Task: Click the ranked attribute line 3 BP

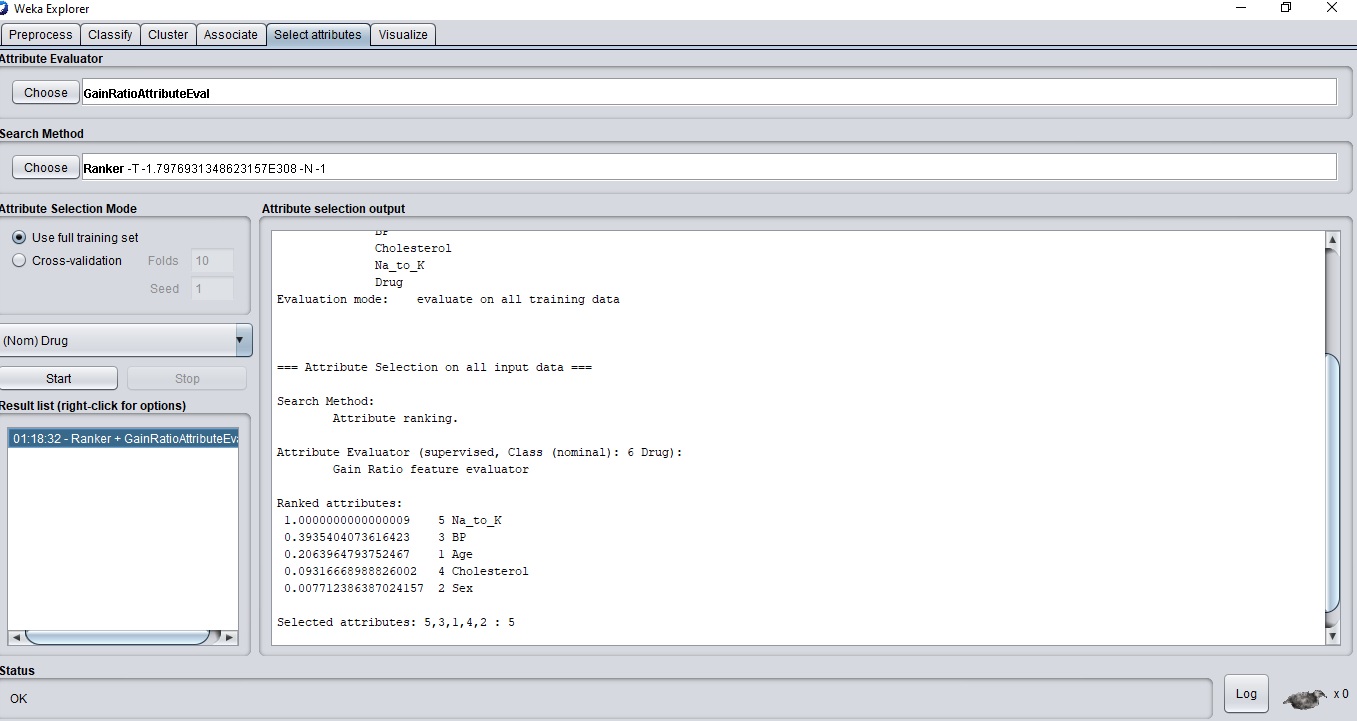Action: point(375,537)
